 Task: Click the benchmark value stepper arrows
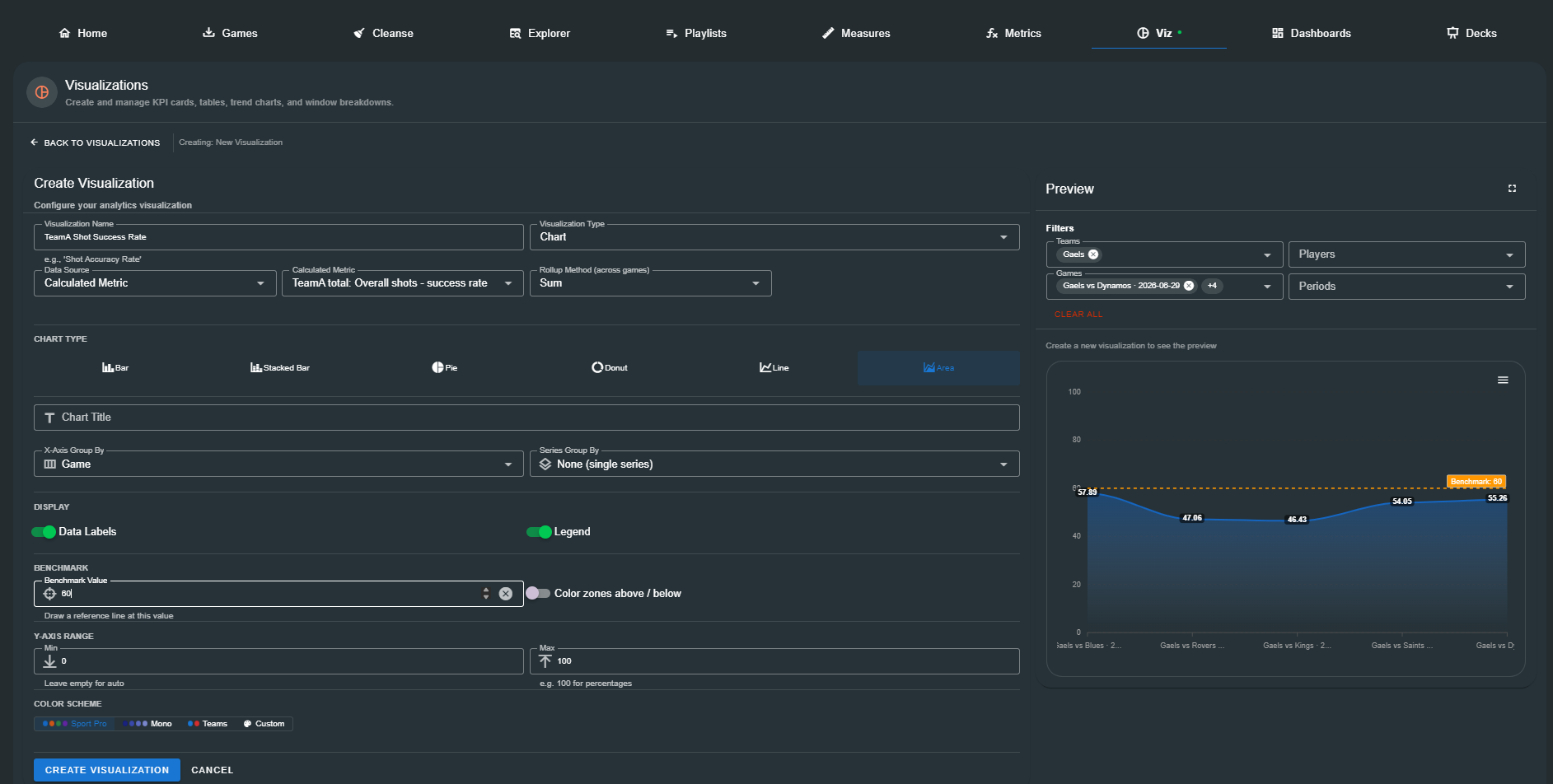coord(486,594)
